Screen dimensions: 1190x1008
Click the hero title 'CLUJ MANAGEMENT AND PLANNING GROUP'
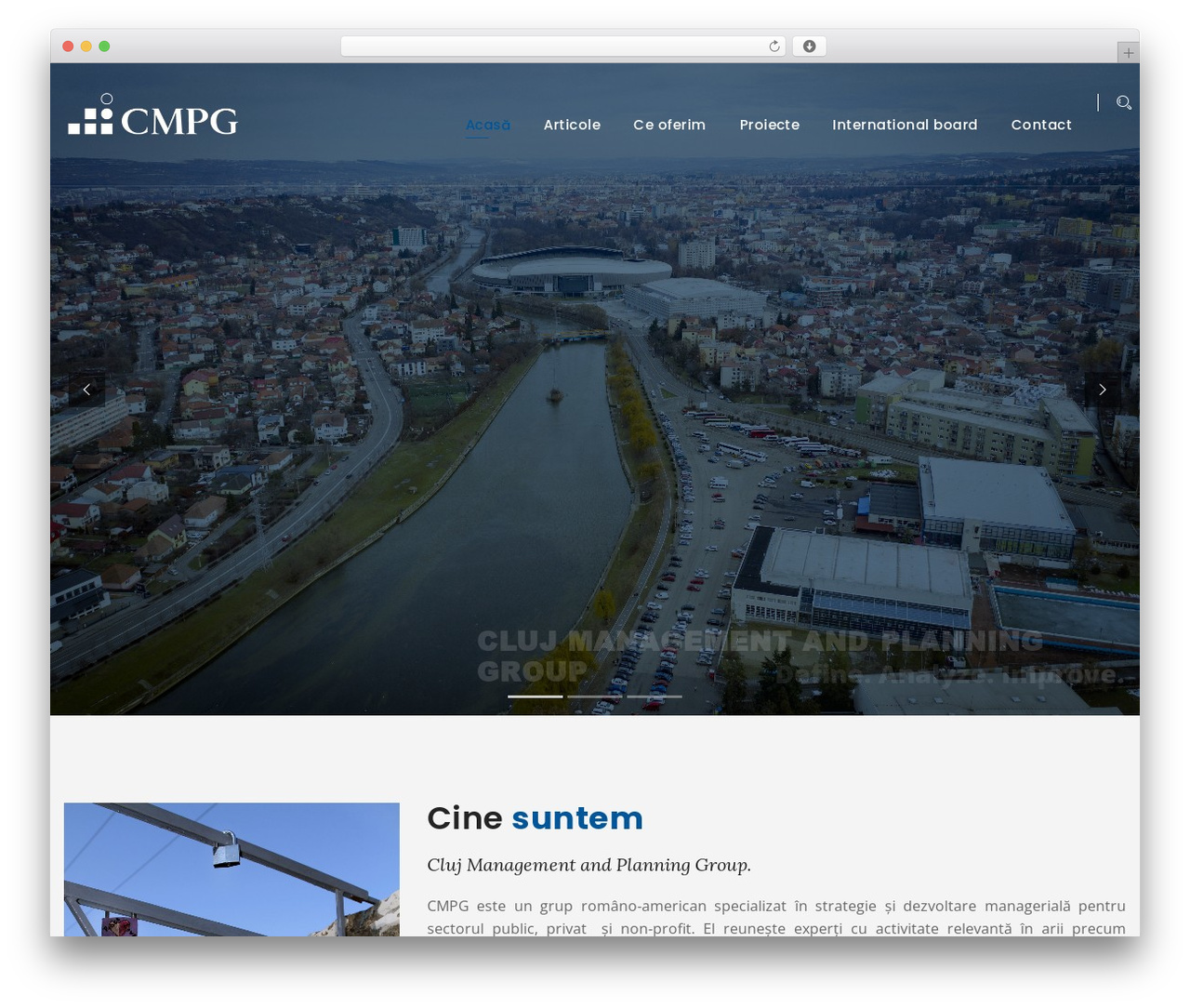(760, 656)
